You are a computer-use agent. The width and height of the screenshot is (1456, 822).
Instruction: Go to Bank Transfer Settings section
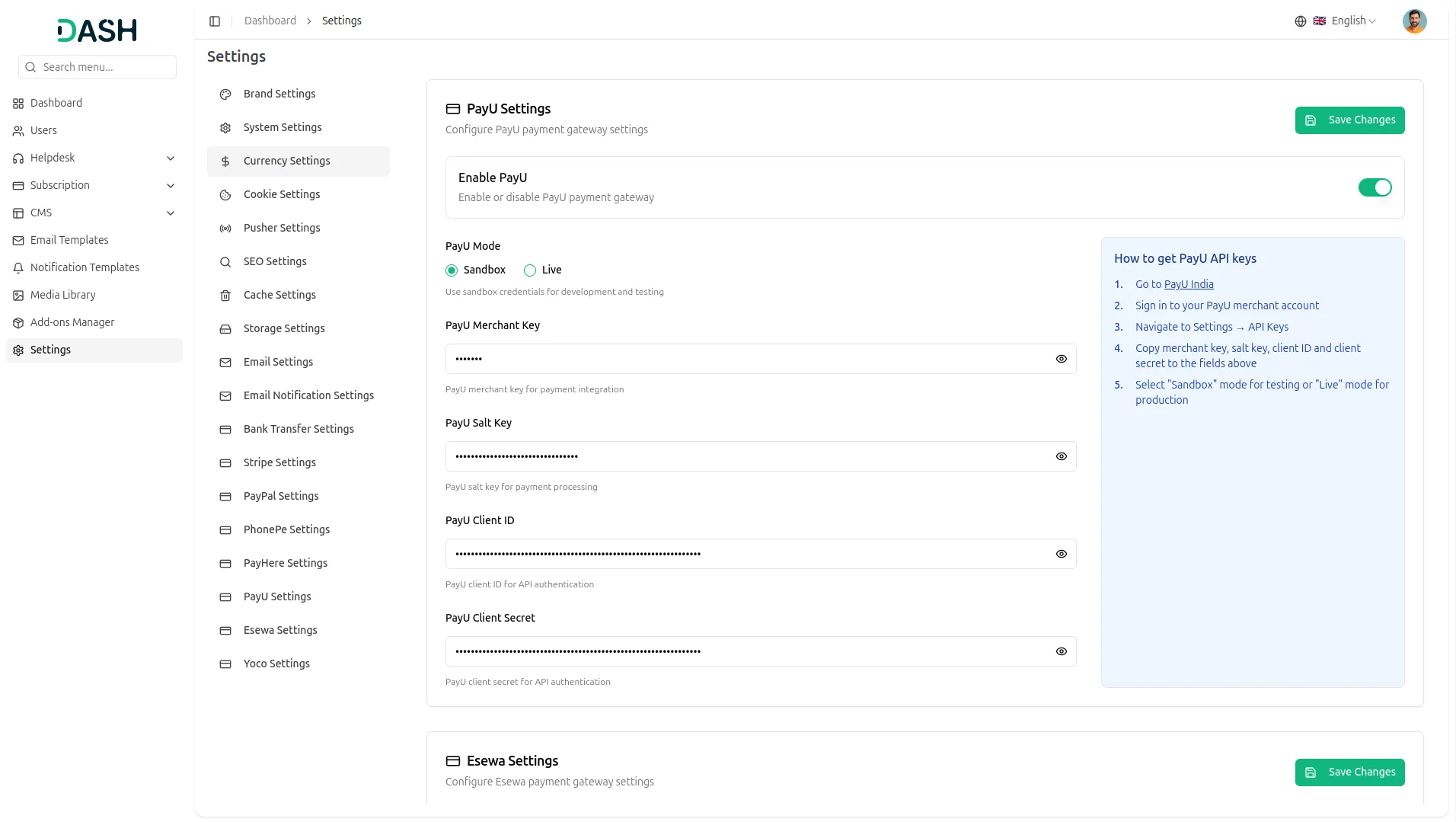[299, 430]
